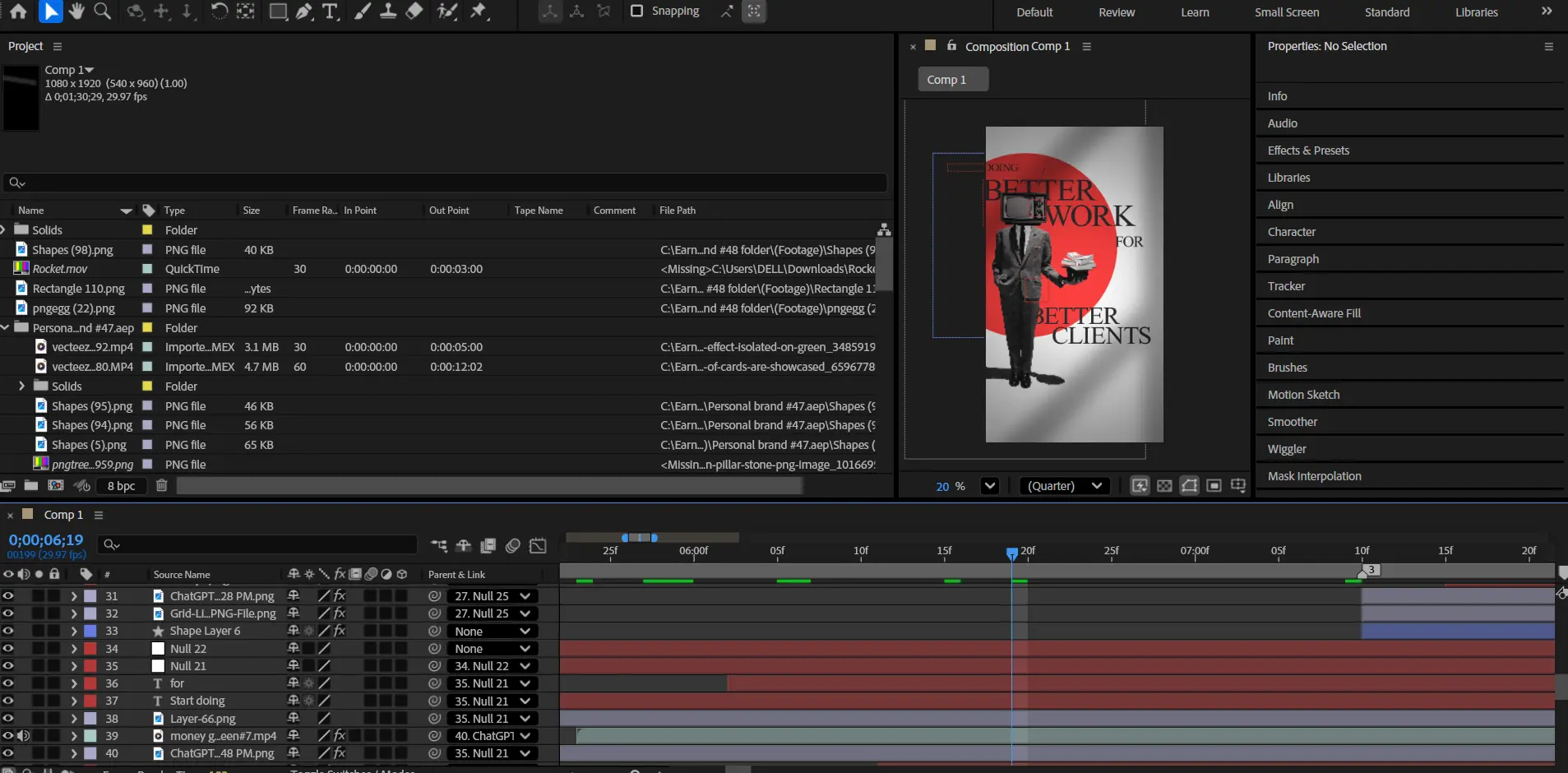
Task: Select the Roto Brush tool
Action: tap(446, 12)
